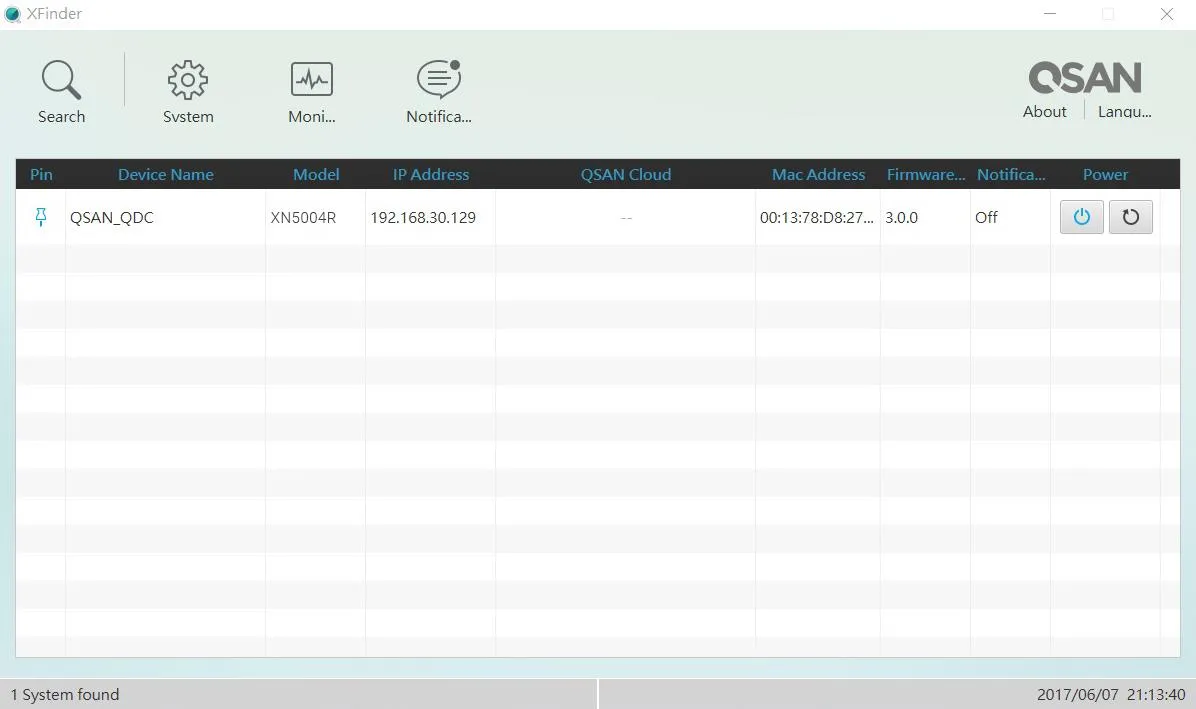Sort by Model column header

(x=316, y=175)
